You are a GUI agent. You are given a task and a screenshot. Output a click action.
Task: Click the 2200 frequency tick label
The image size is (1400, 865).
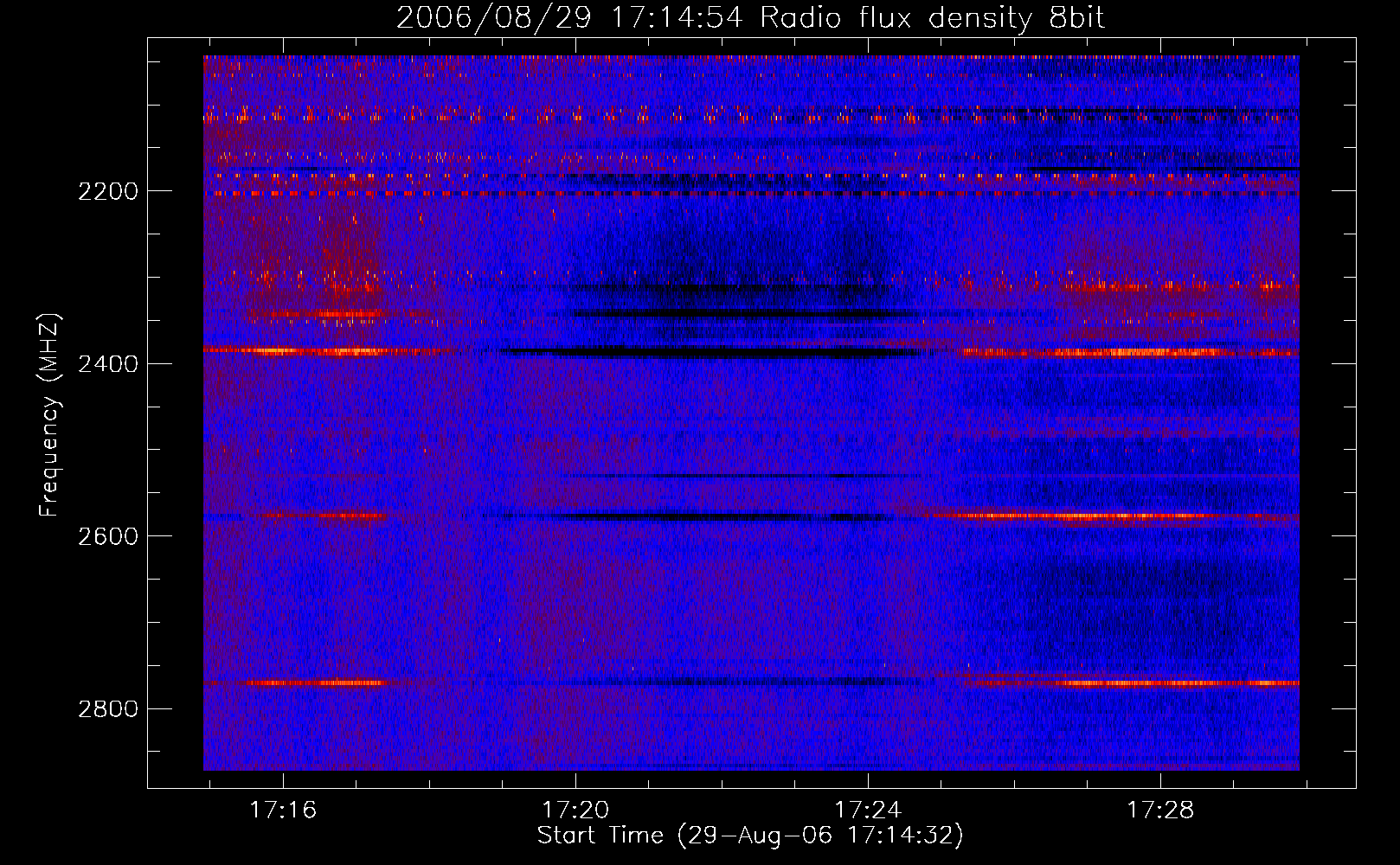pyautogui.click(x=108, y=191)
